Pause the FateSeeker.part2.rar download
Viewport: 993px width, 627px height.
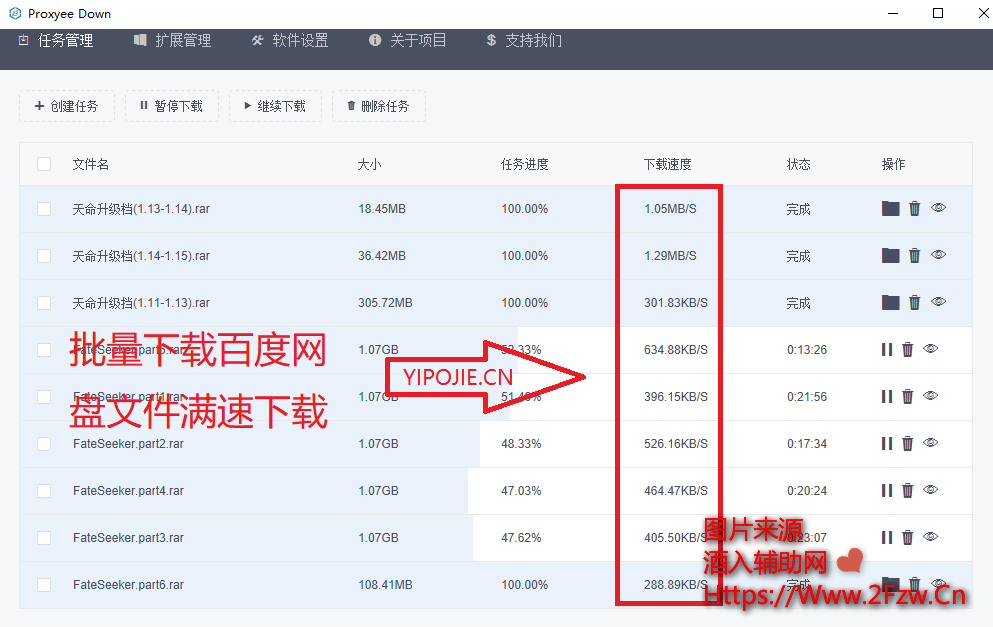[x=886, y=443]
